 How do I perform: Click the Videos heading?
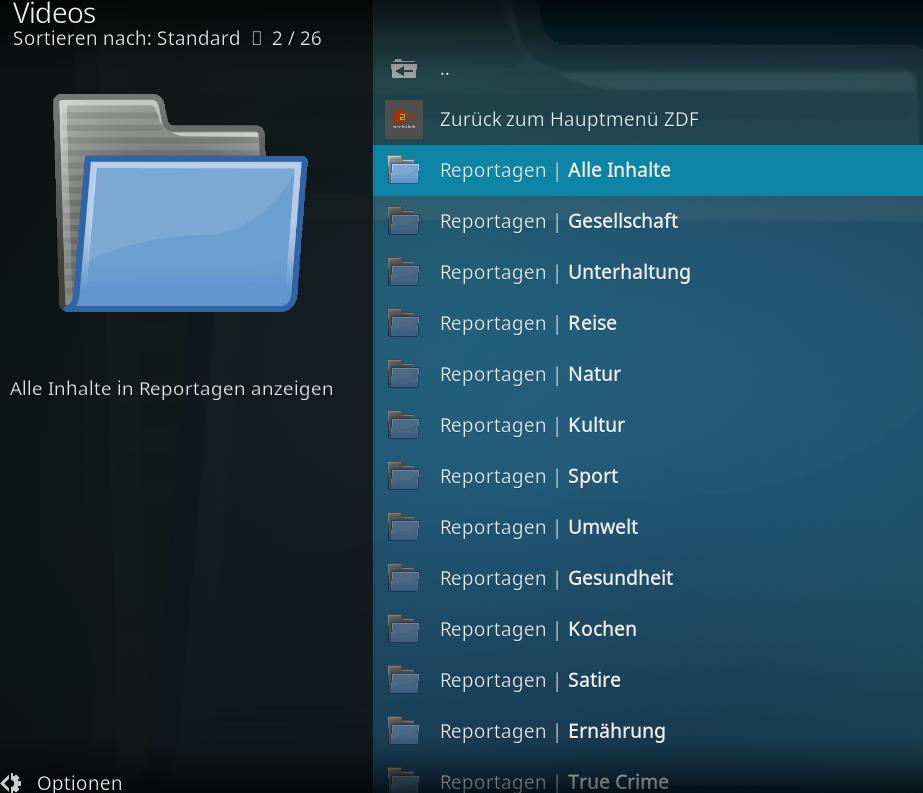point(54,13)
